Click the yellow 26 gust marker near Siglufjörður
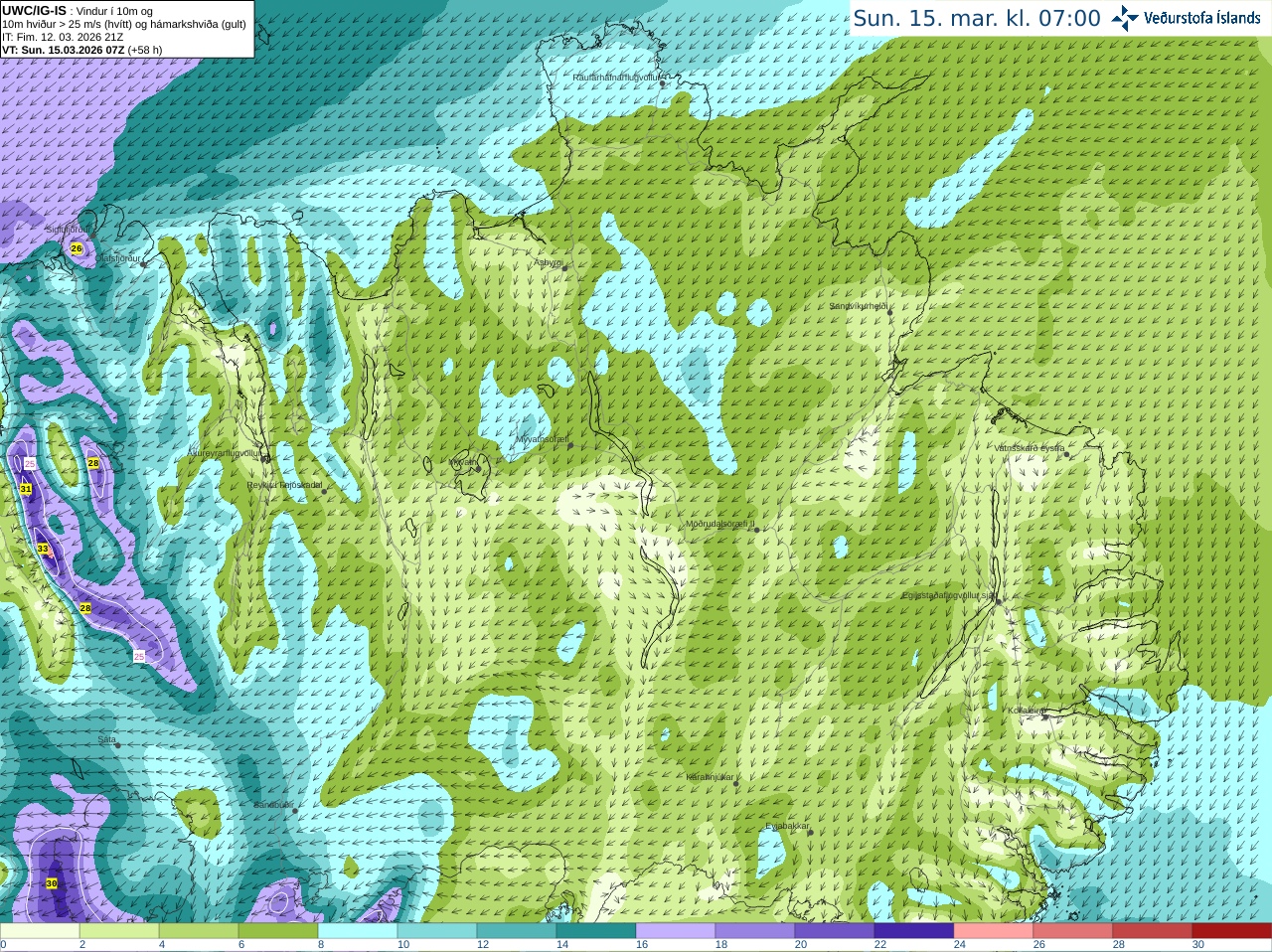This screenshot has width=1272, height=952. (77, 248)
